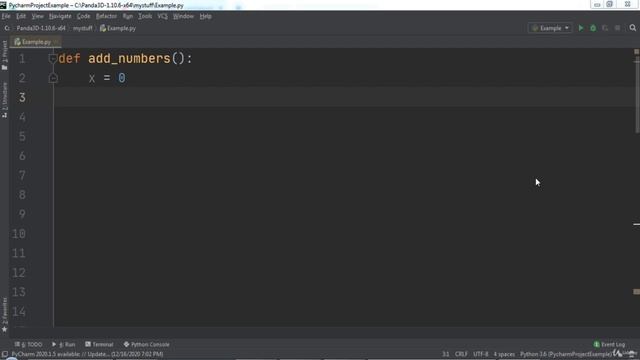The height and width of the screenshot is (360, 640).
Task: Click Example.py in the navigation bar
Action: [x=118, y=28]
